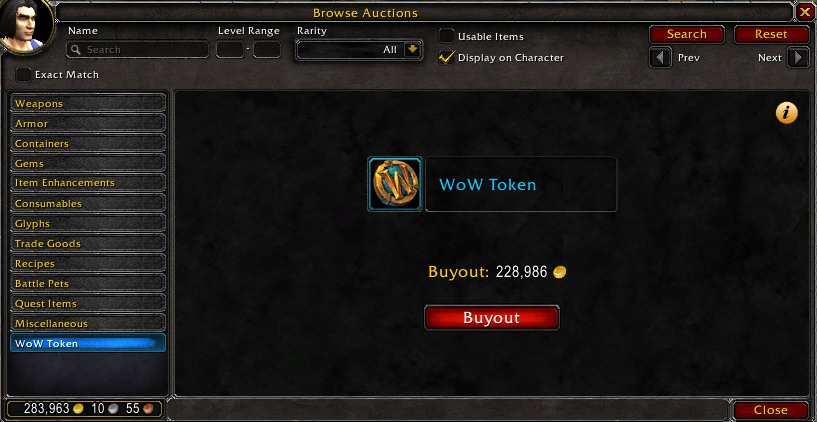The width and height of the screenshot is (817, 422).
Task: Open the info help icon
Action: pyautogui.click(x=786, y=113)
